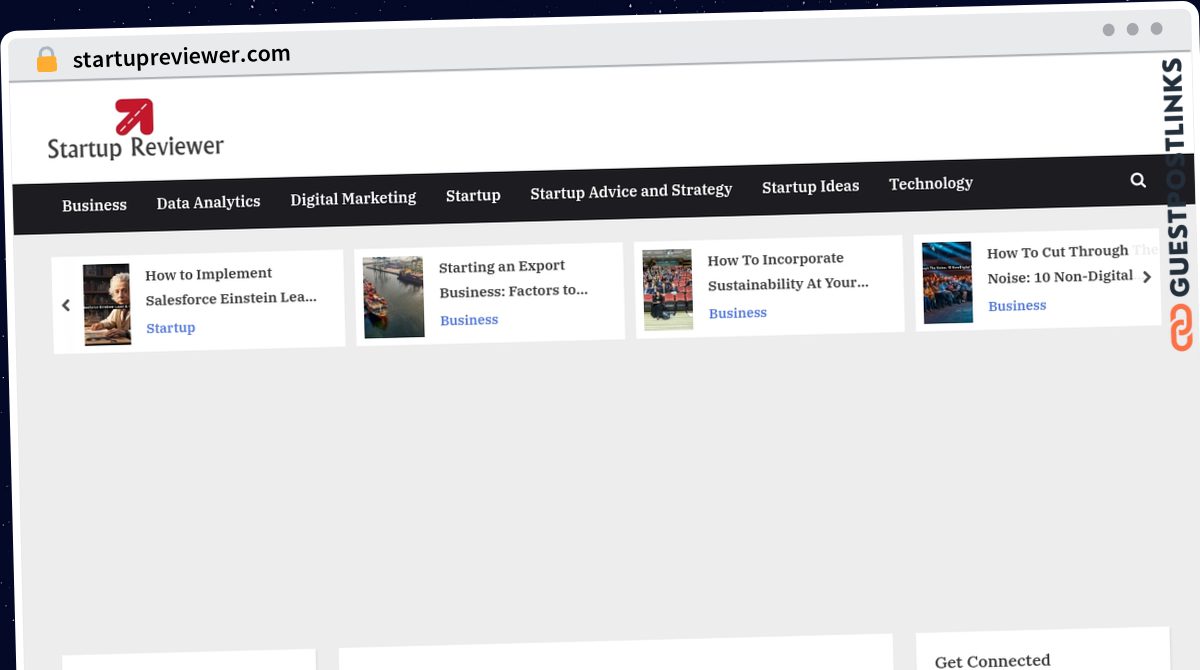Click the cargo port thumbnail

click(x=393, y=297)
